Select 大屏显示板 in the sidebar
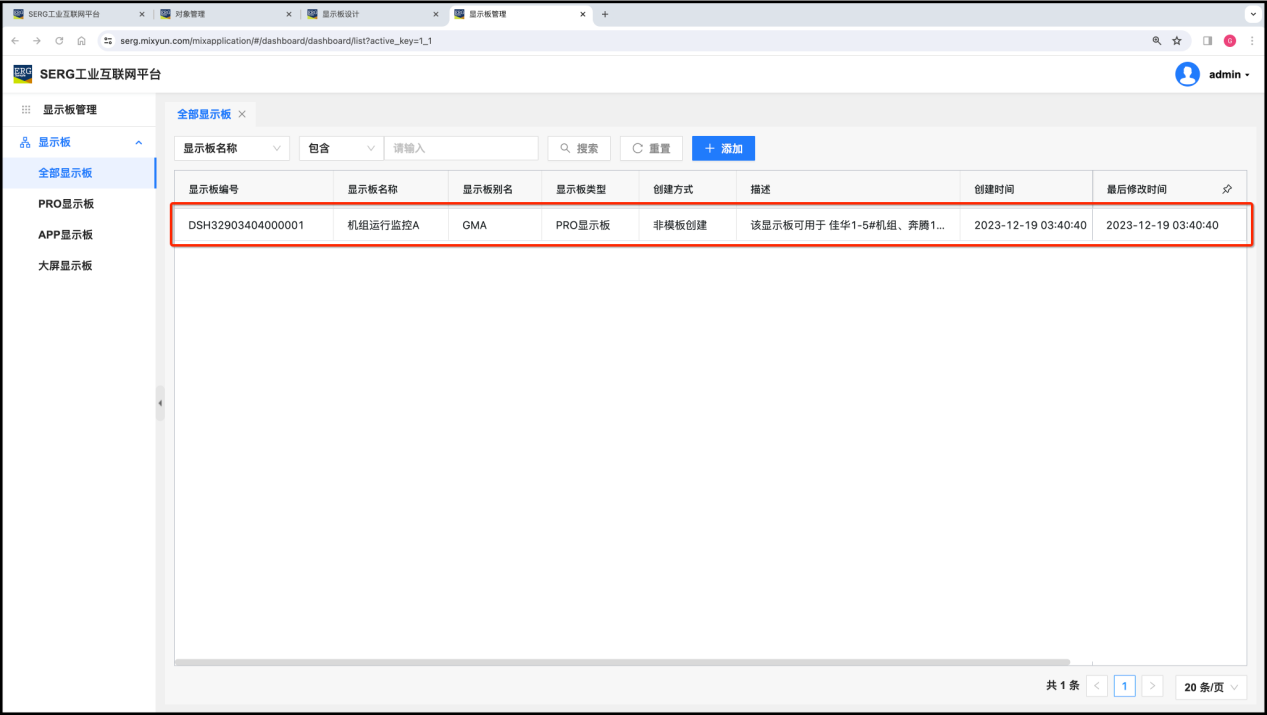Screen dimensions: 1267x715 tap(66, 266)
